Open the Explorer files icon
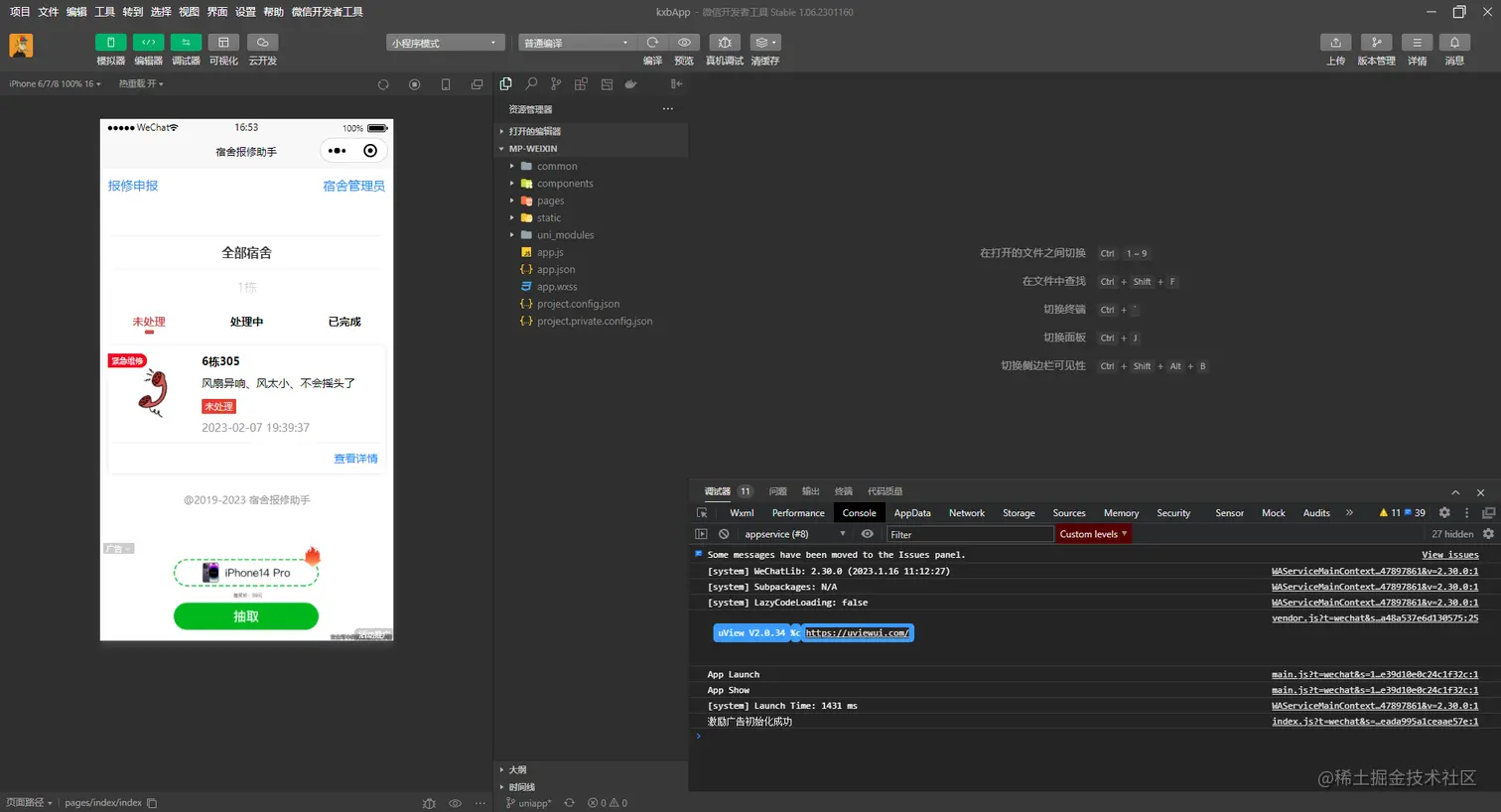This screenshot has height=812, width=1501. (506, 84)
